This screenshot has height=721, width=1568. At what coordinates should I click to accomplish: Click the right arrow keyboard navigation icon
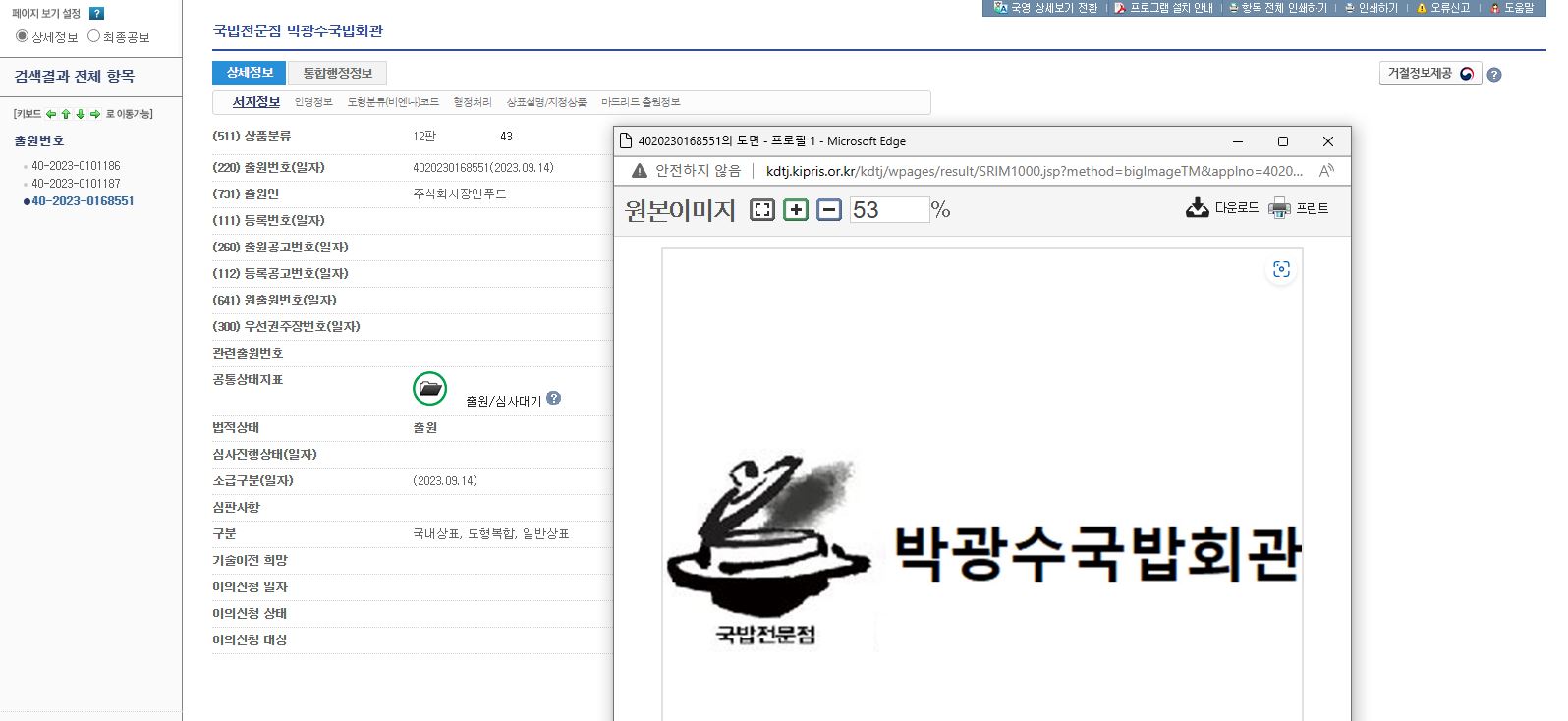(95, 114)
